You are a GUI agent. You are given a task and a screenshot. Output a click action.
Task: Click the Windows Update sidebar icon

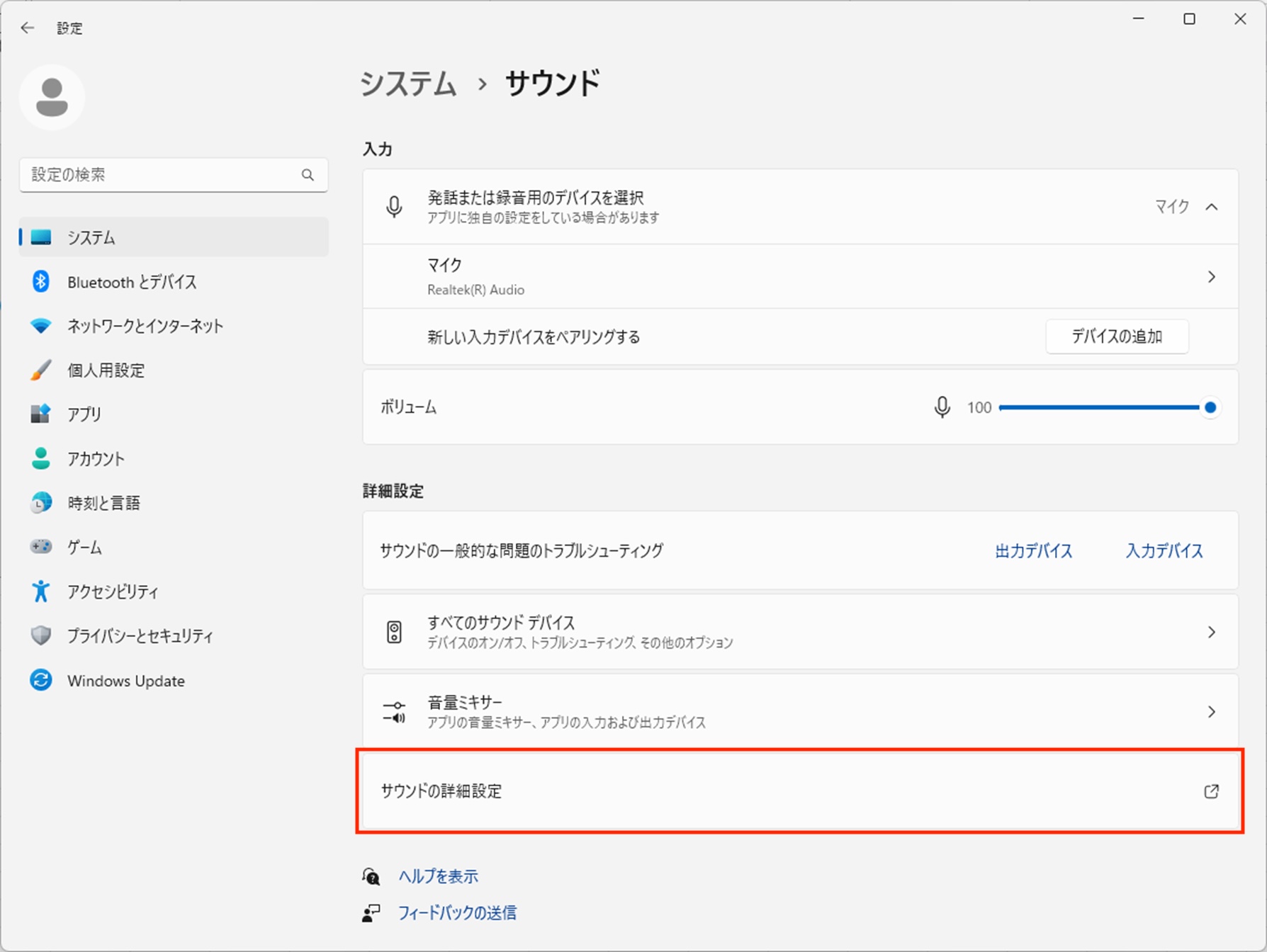41,681
